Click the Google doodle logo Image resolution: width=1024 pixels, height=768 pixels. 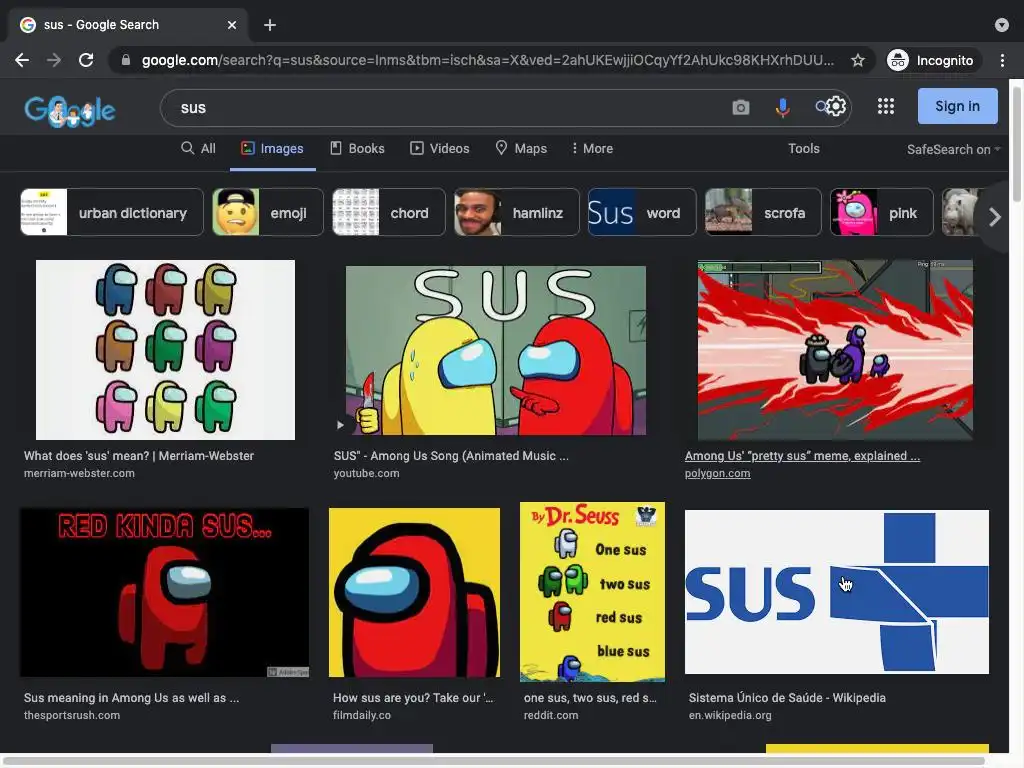[70, 112]
